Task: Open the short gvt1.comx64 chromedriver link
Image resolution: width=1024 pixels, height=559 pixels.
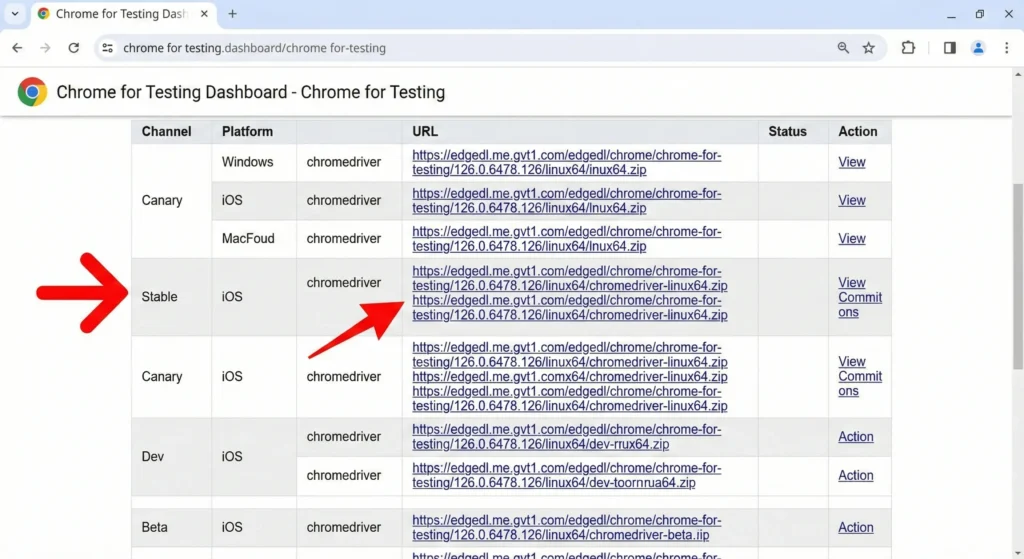Action: pyautogui.click(x=569, y=377)
